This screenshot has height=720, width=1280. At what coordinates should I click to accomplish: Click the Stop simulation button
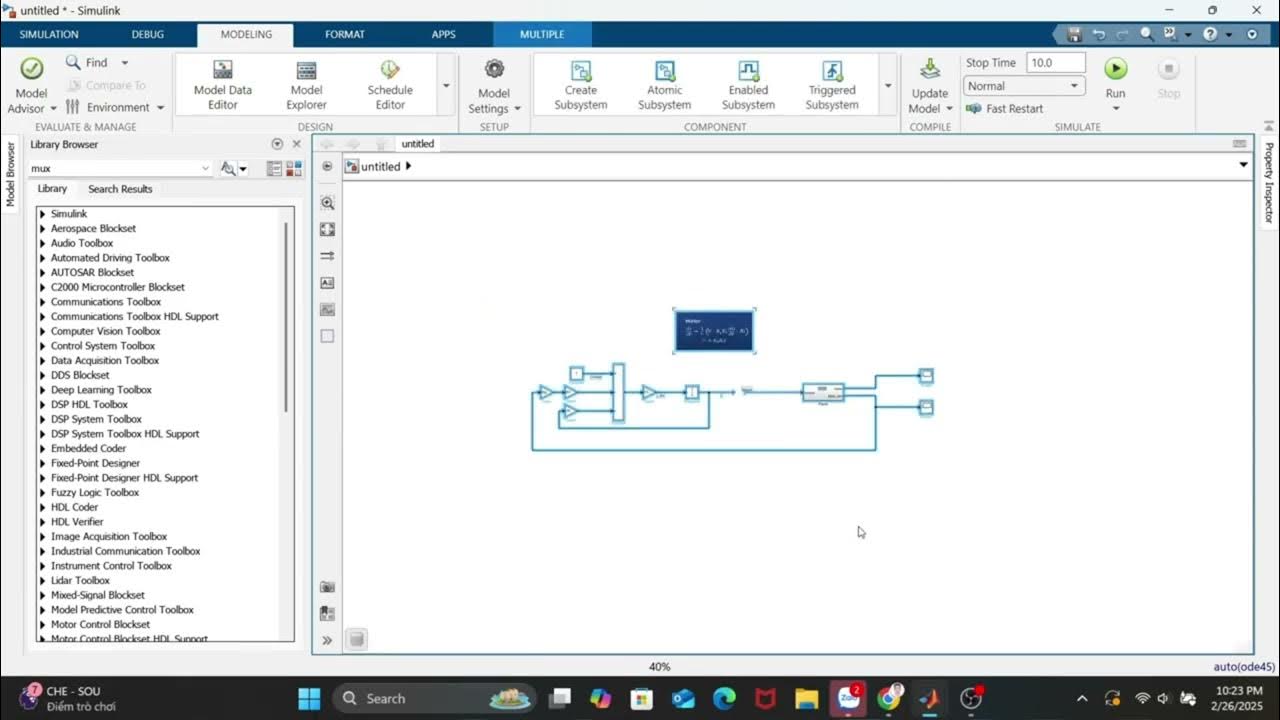tap(1168, 80)
